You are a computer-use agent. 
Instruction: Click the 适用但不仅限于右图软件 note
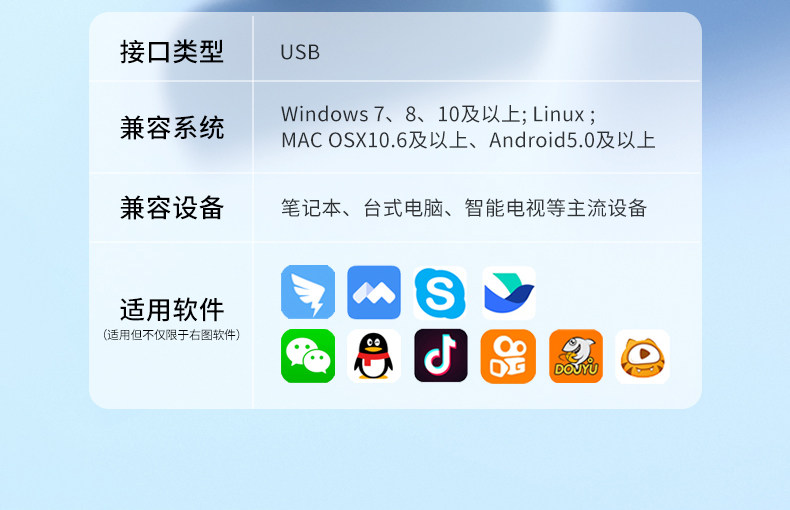pos(172,335)
